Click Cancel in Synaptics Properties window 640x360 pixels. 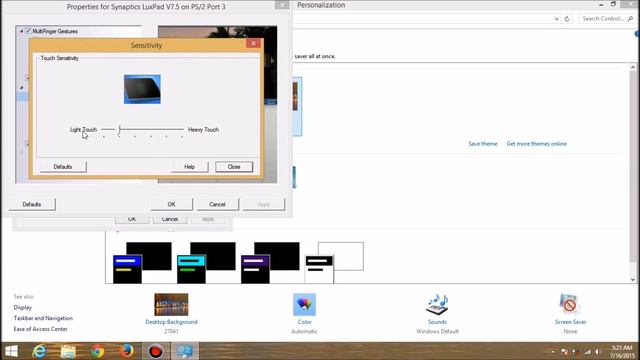point(218,204)
